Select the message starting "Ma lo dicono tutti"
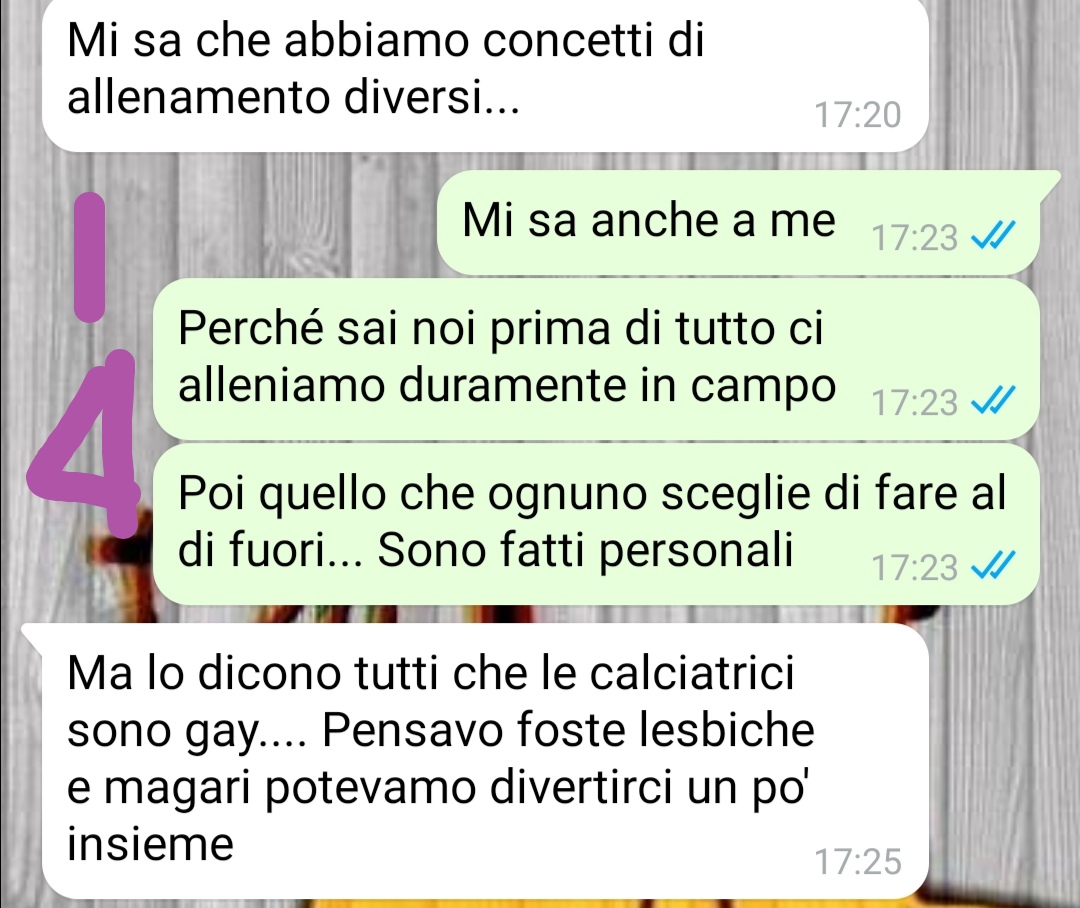Image resolution: width=1080 pixels, height=908 pixels. click(475, 761)
